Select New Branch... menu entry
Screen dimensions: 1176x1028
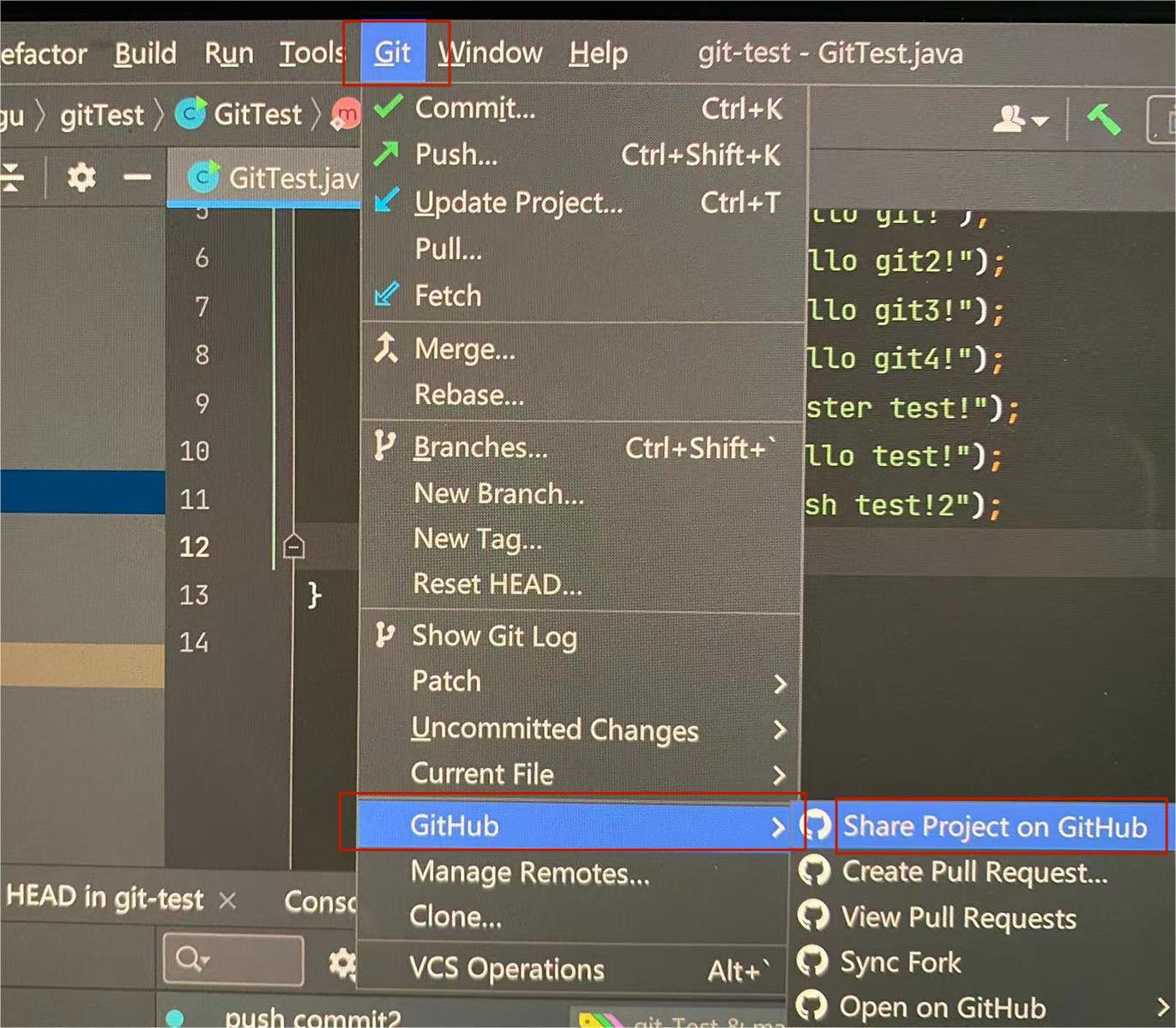(x=583, y=493)
